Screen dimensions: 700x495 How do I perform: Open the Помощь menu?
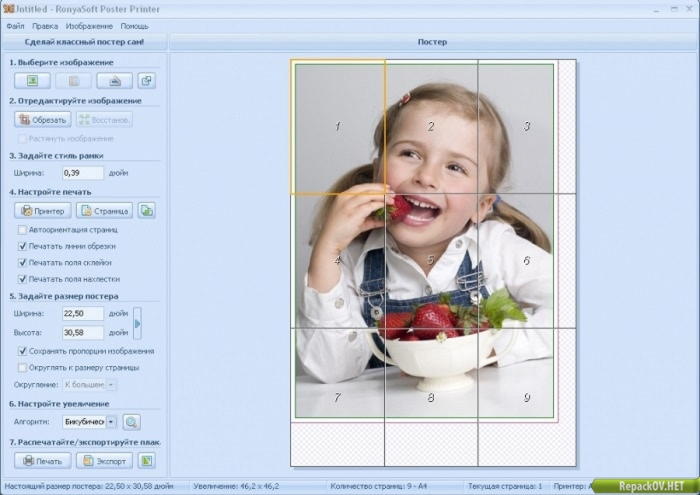(x=134, y=26)
